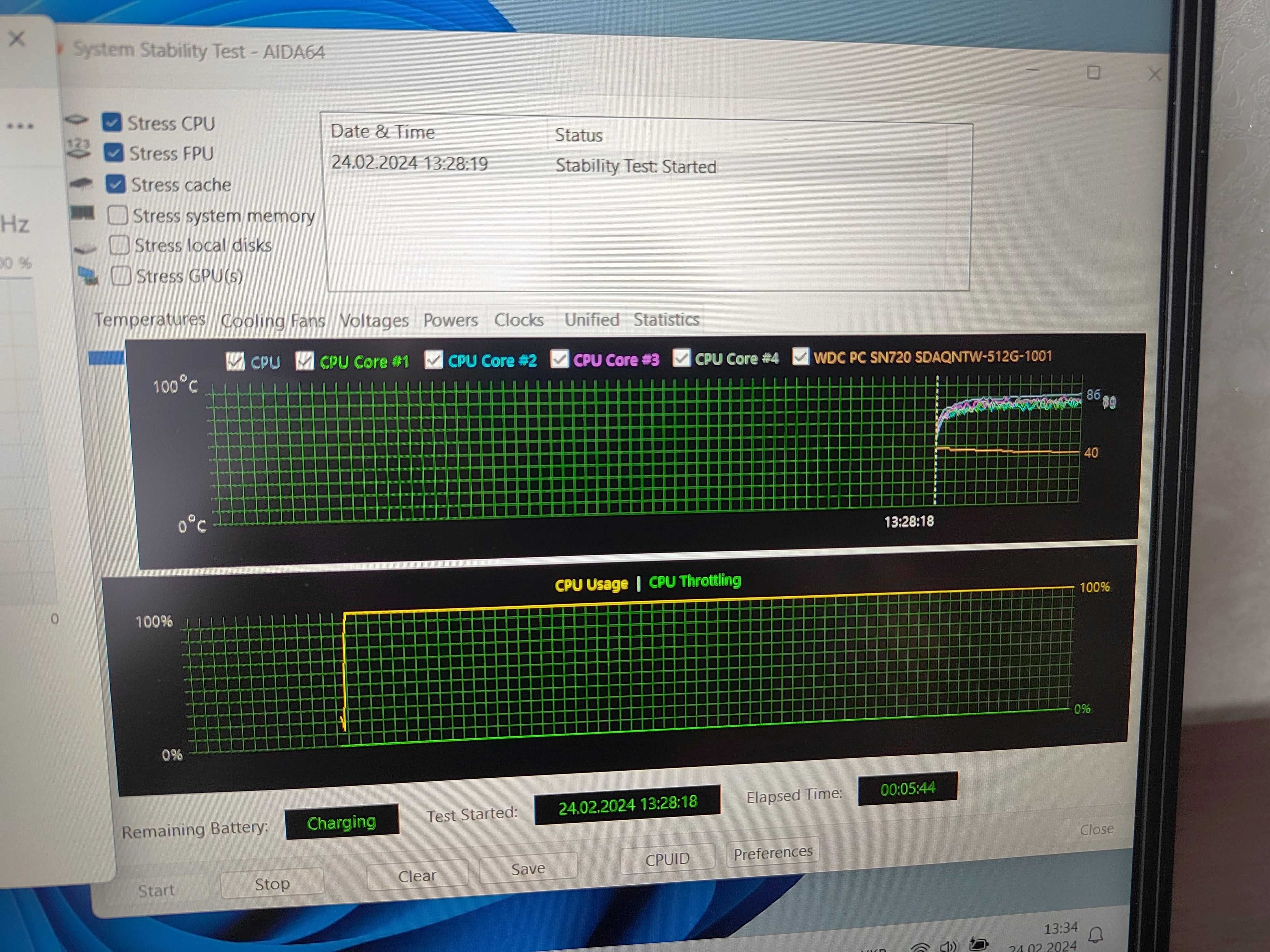Switch to the Cooling Fans tab
The image size is (1270, 952).
coord(273,320)
